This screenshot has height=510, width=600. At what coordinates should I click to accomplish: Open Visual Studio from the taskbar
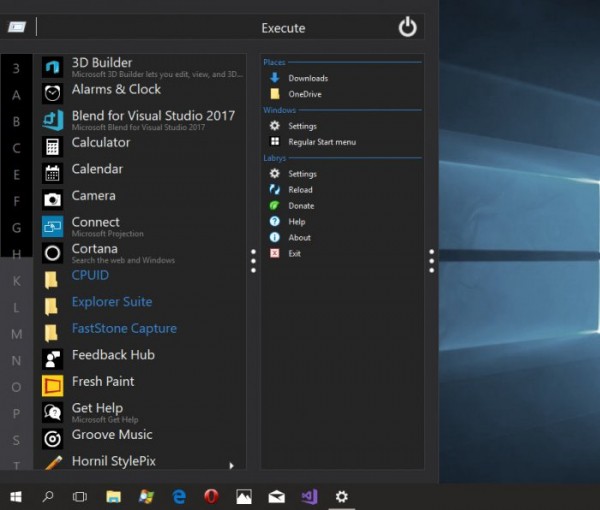tap(309, 497)
